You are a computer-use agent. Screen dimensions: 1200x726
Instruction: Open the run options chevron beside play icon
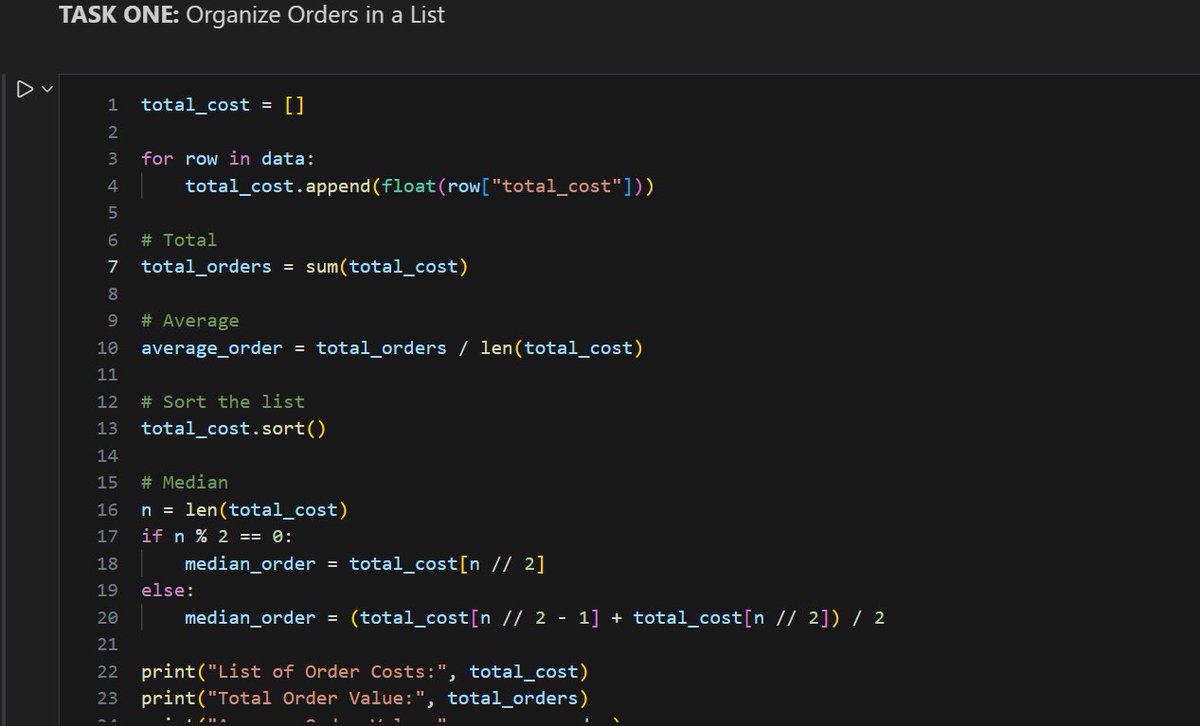[x=45, y=89]
